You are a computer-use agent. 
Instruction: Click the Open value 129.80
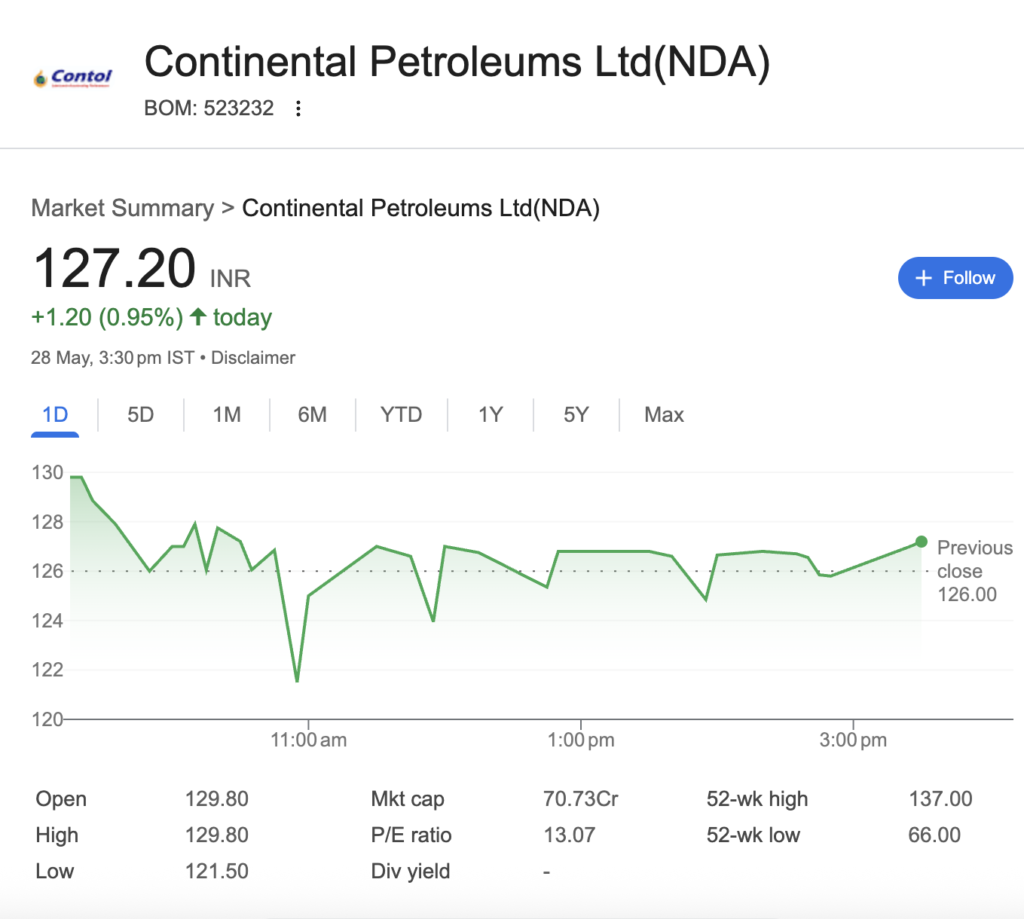[x=217, y=799]
